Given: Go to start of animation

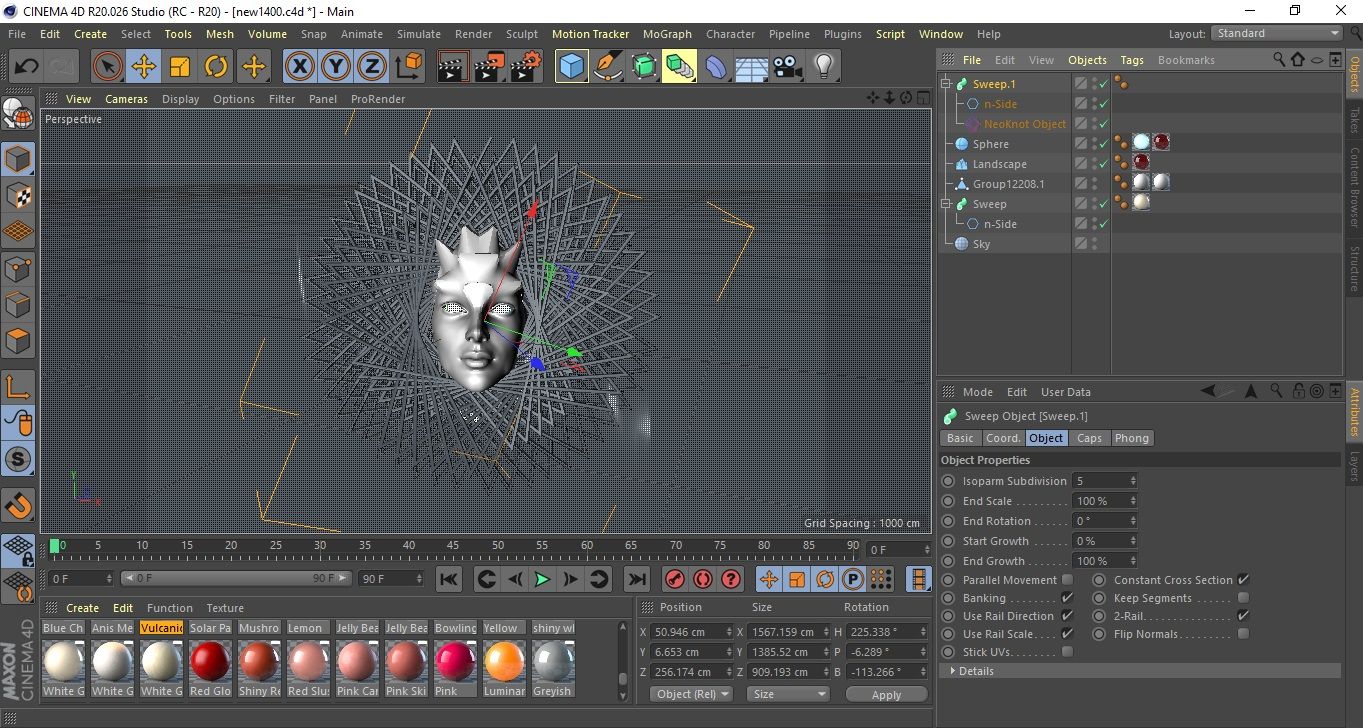Looking at the screenshot, I should (449, 579).
